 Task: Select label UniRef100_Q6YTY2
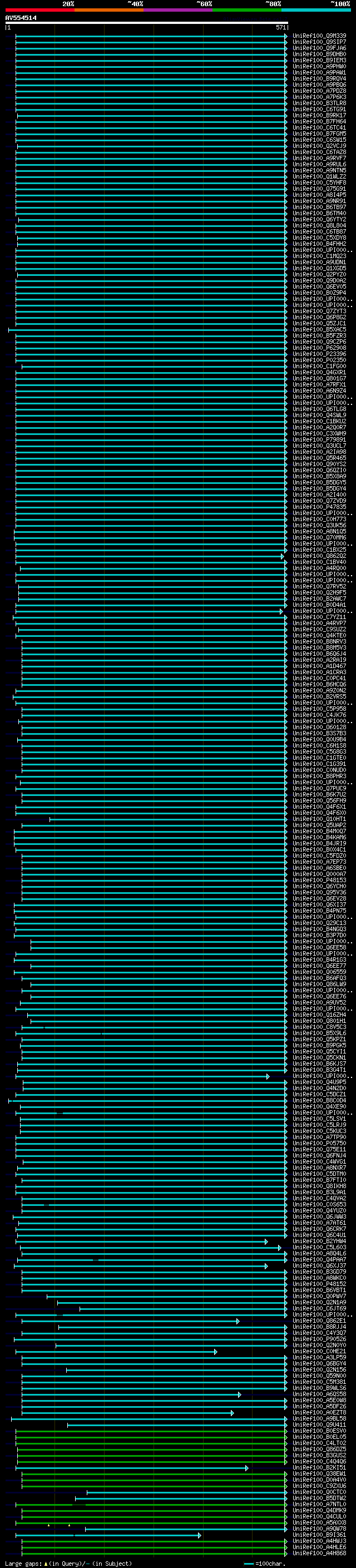tap(319, 219)
